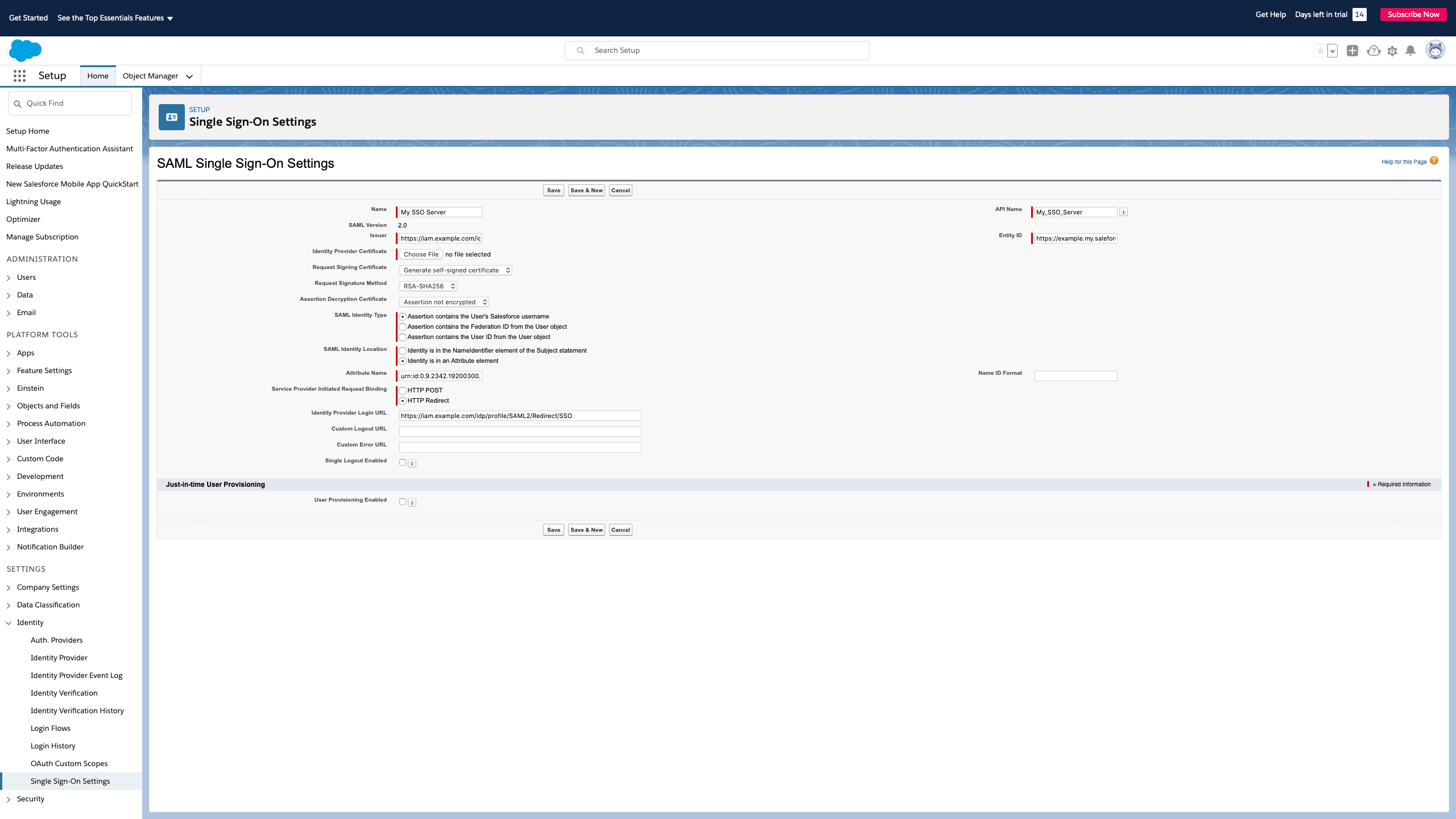Choose Federation ID from User object option
The width and height of the screenshot is (1456, 819).
pyautogui.click(x=403, y=327)
